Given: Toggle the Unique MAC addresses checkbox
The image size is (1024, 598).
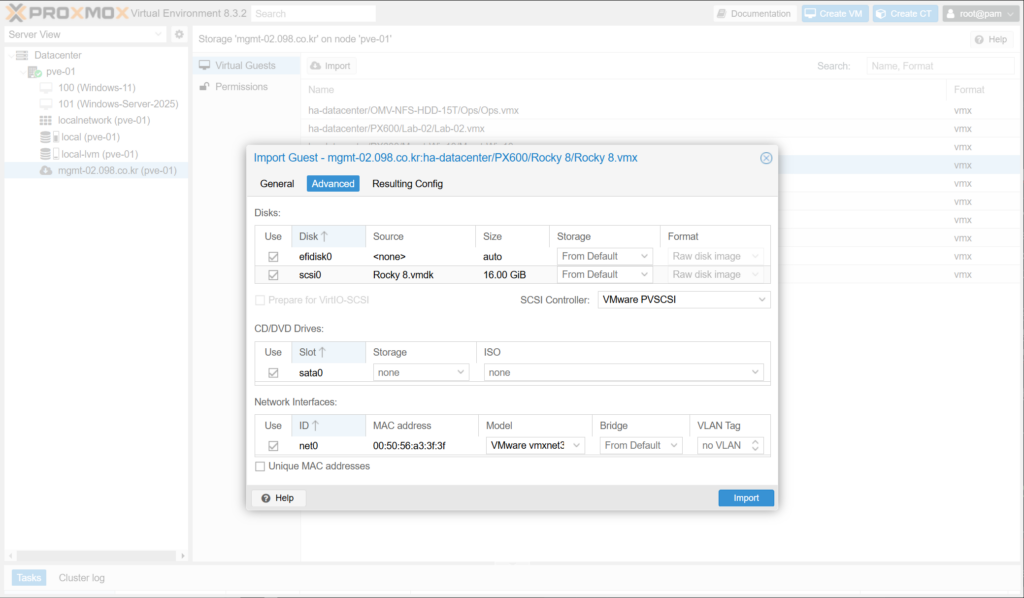Looking at the screenshot, I should 261,466.
